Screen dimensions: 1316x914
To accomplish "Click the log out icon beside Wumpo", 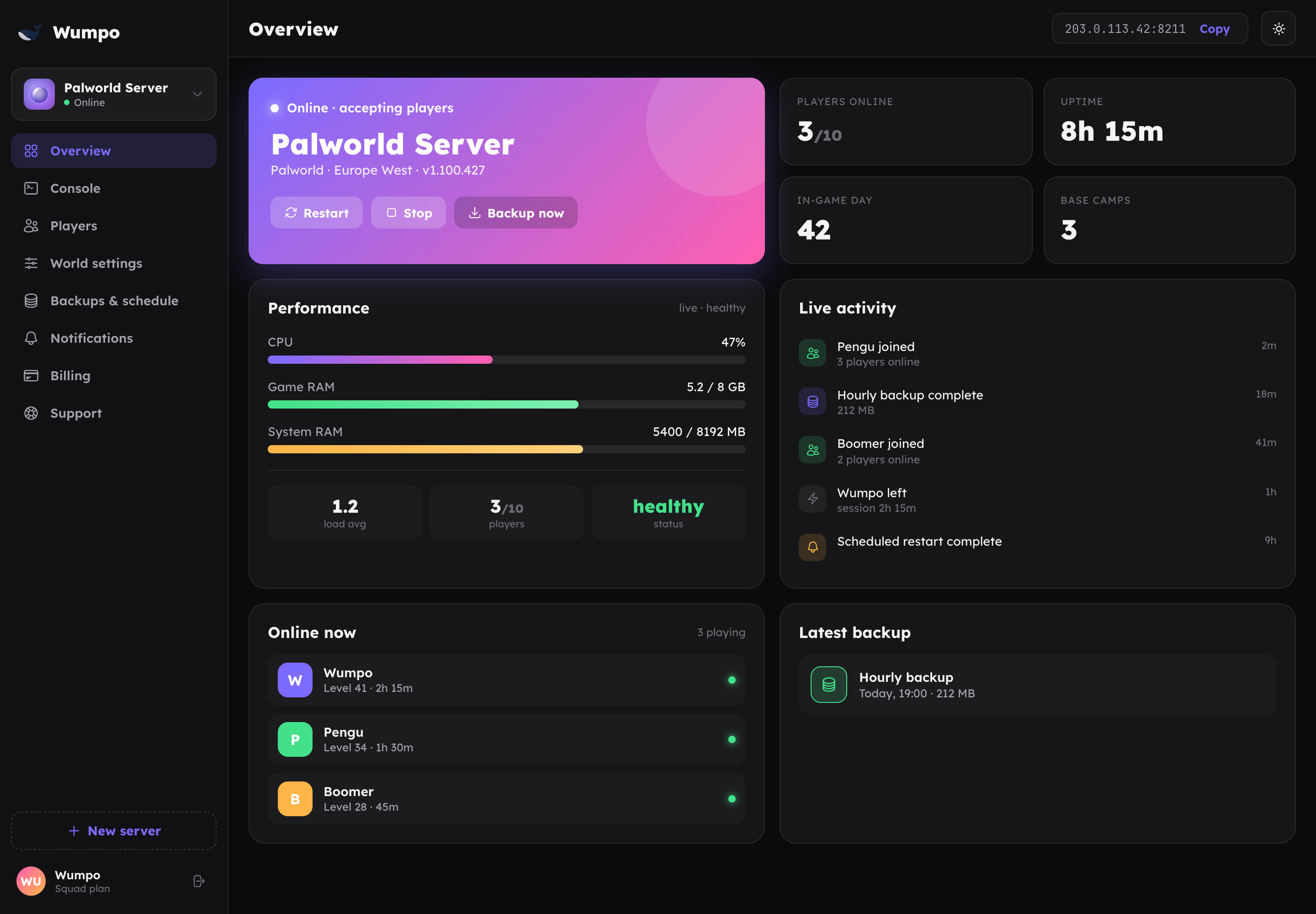I will click(199, 882).
